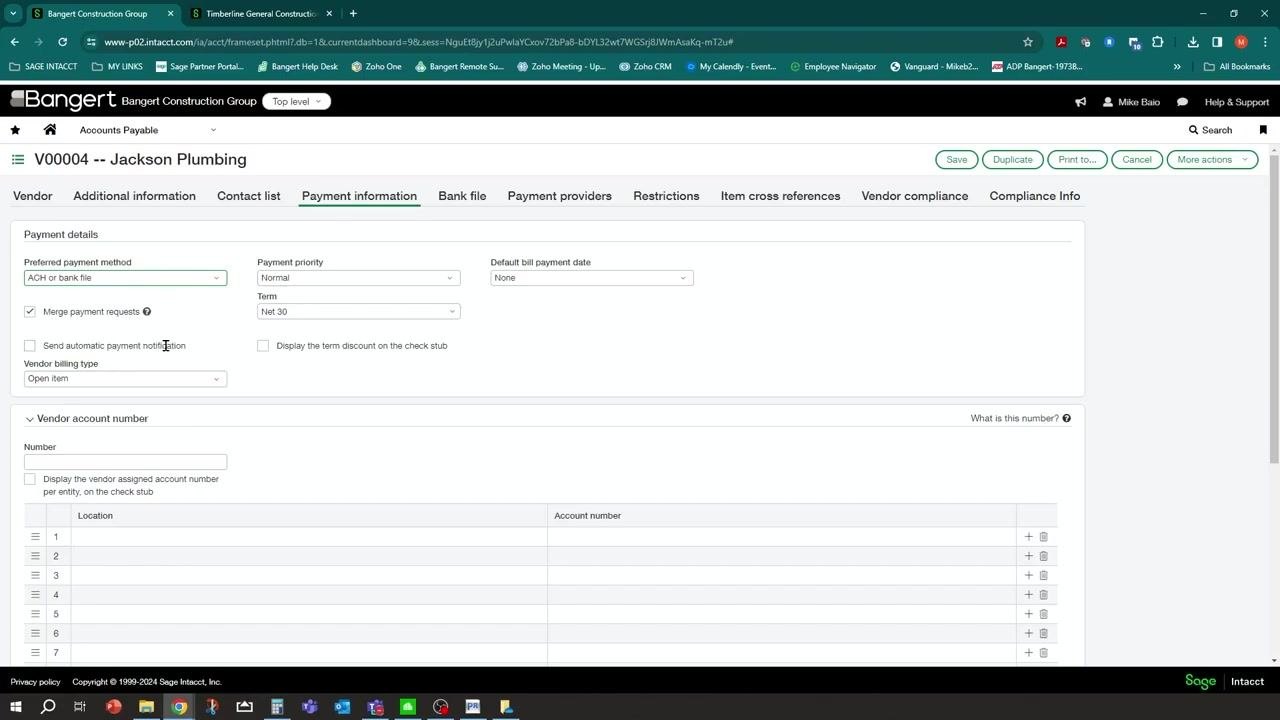1280x720 pixels.
Task: Switch to the Vendor tab
Action: (32, 196)
